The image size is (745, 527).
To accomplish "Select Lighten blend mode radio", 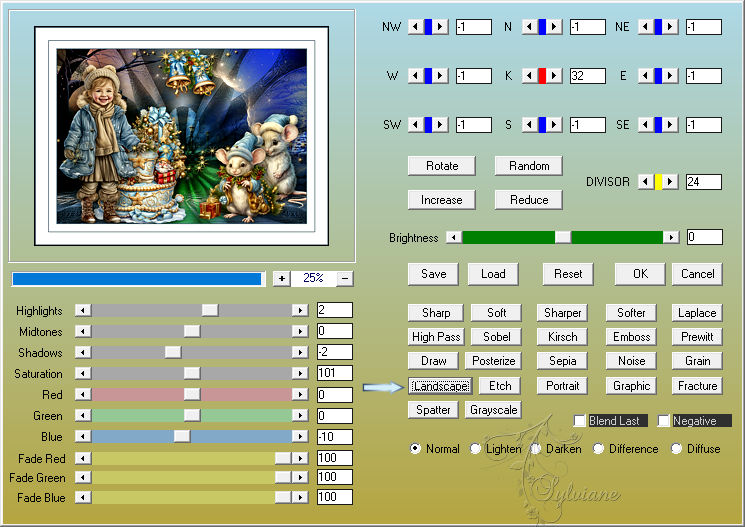I will (475, 449).
